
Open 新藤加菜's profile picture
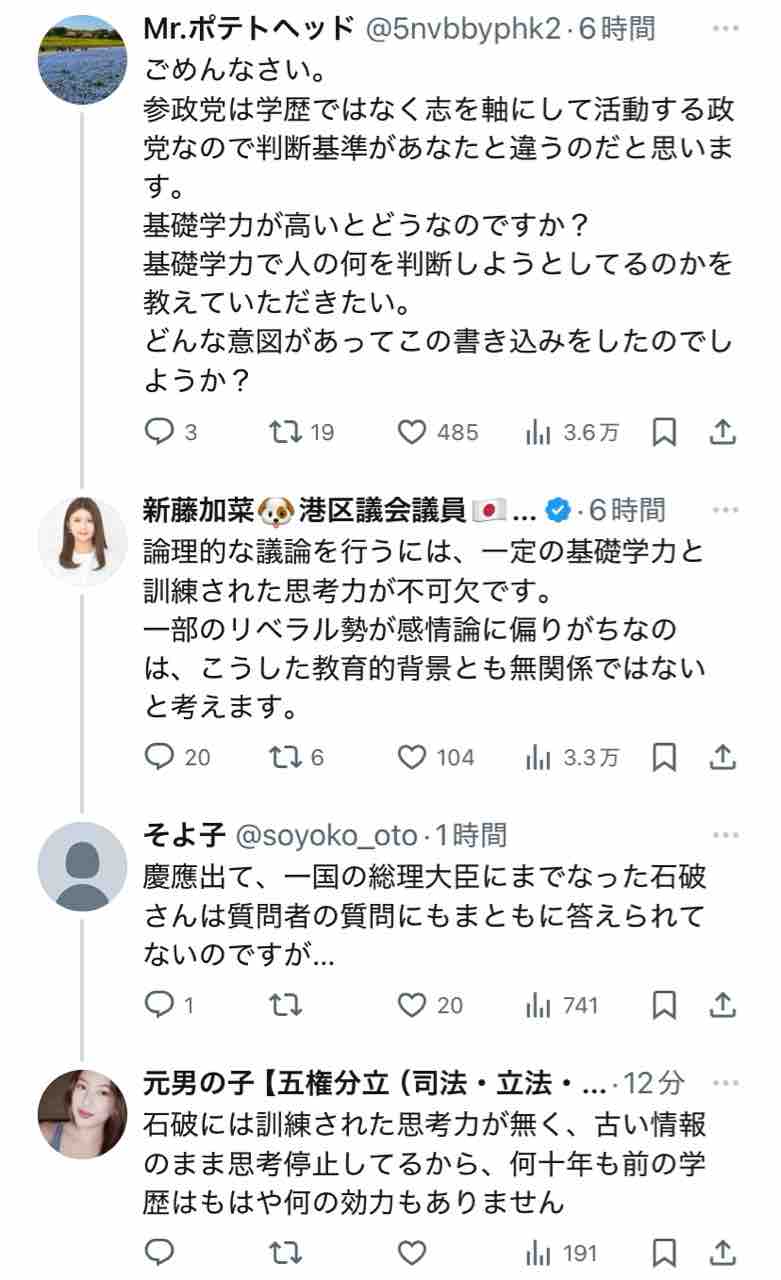[x=82, y=539]
